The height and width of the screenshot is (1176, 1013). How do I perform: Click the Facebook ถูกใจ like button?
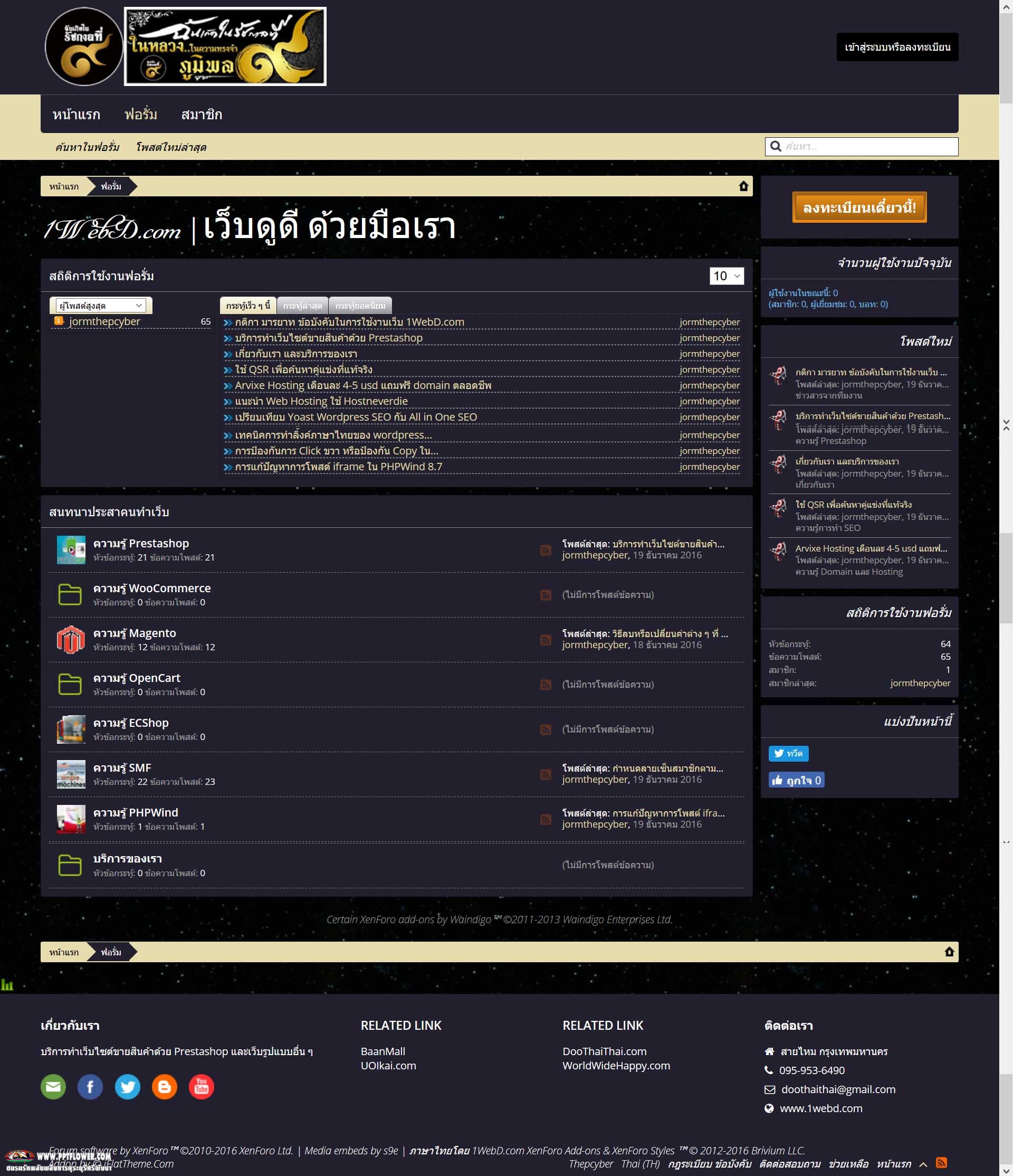(x=796, y=780)
